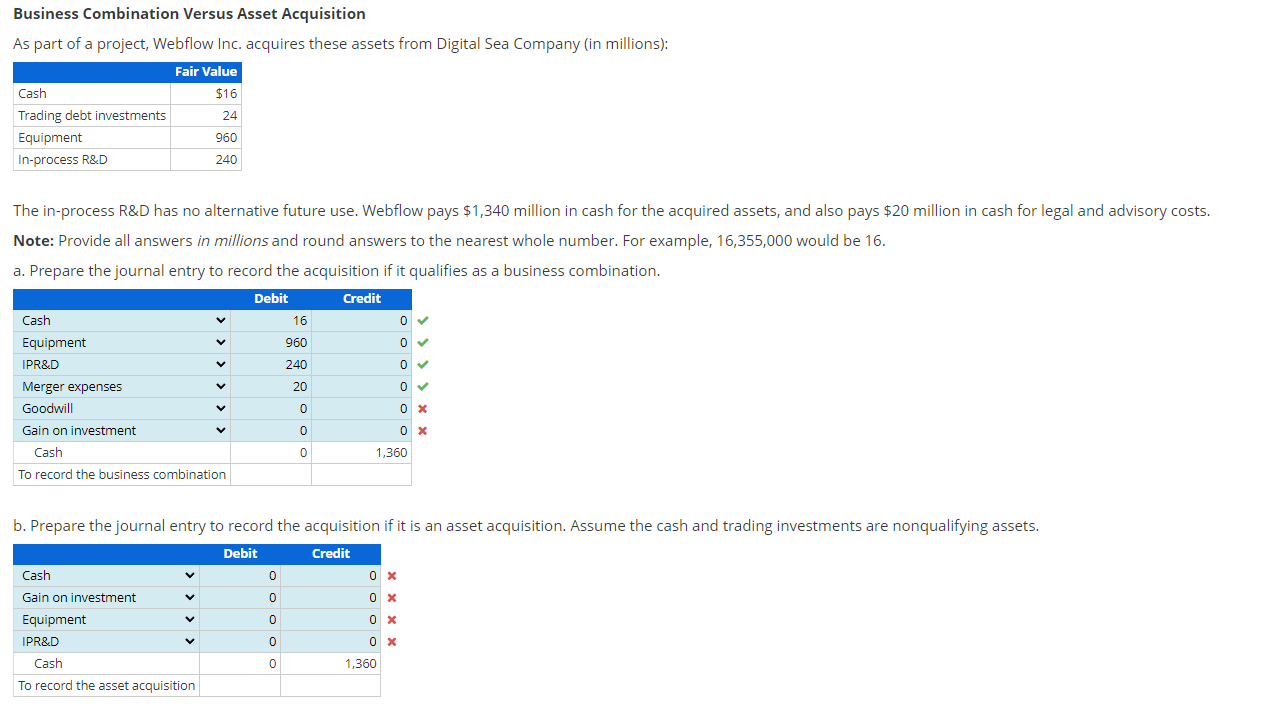1276x710 pixels.
Task: Open the IPR&D account dropdown in part b
Action: coord(107,642)
